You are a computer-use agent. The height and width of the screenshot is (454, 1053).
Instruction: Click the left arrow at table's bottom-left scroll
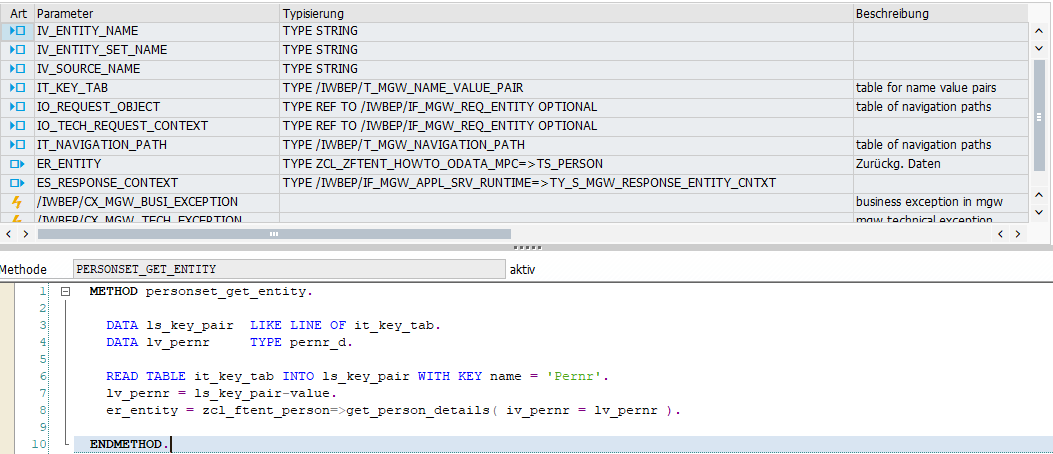tap(9, 234)
